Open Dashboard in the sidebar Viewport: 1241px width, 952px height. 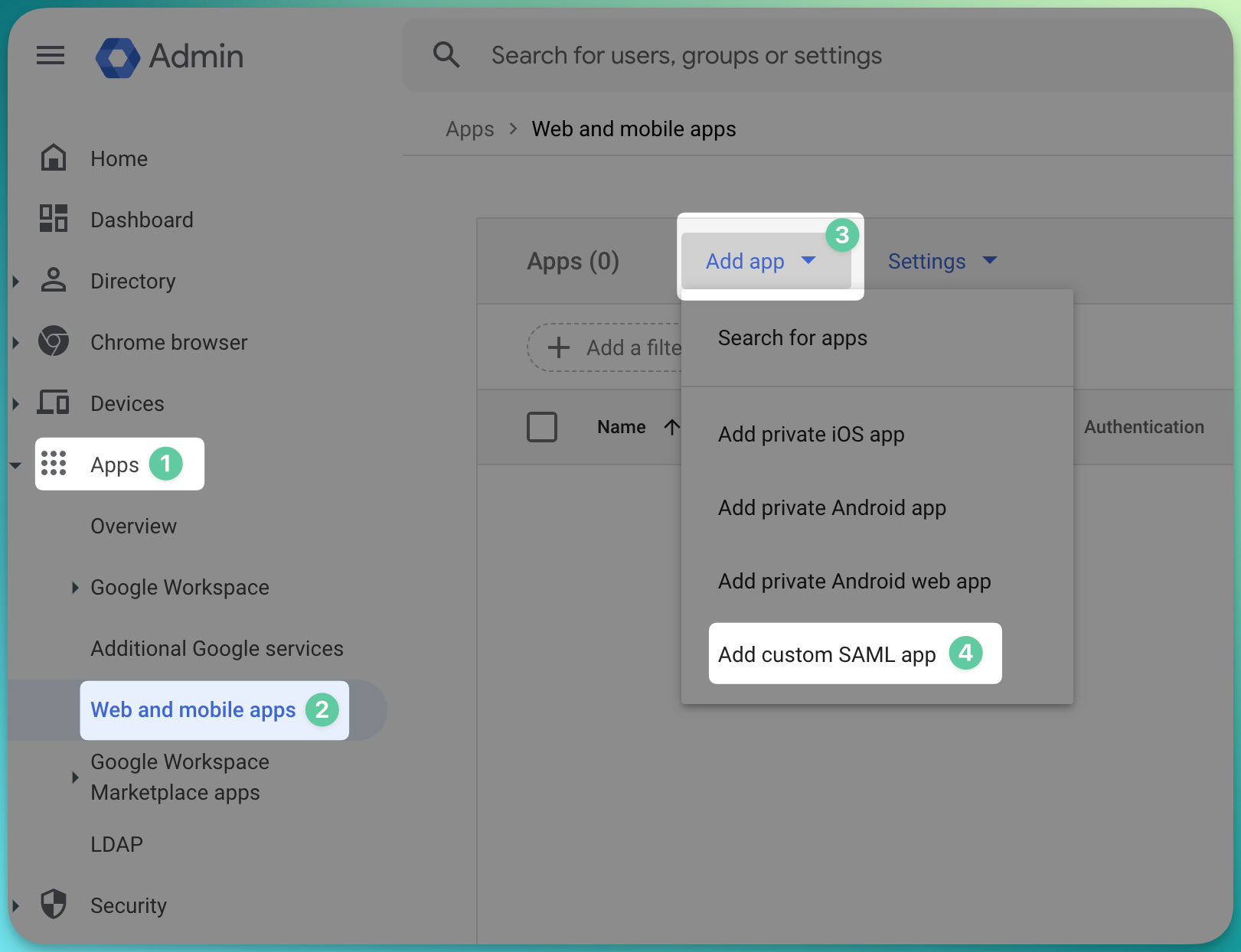pos(142,220)
